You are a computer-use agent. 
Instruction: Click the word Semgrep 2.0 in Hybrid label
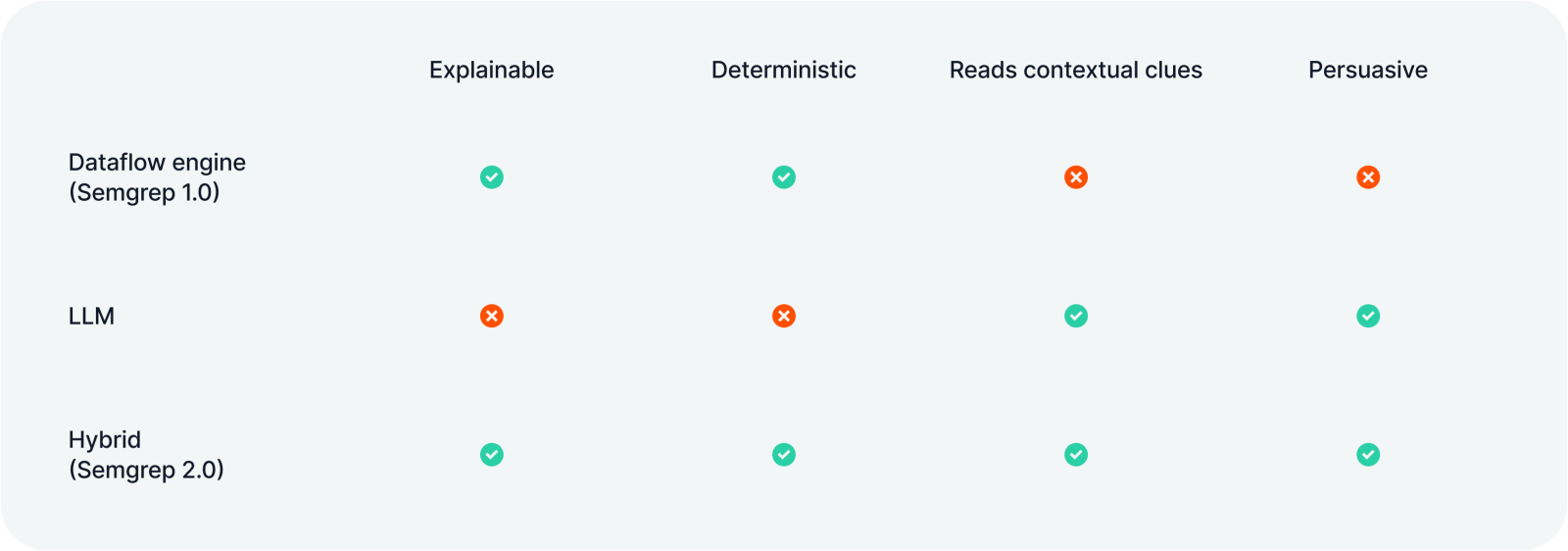pyautogui.click(x=147, y=471)
